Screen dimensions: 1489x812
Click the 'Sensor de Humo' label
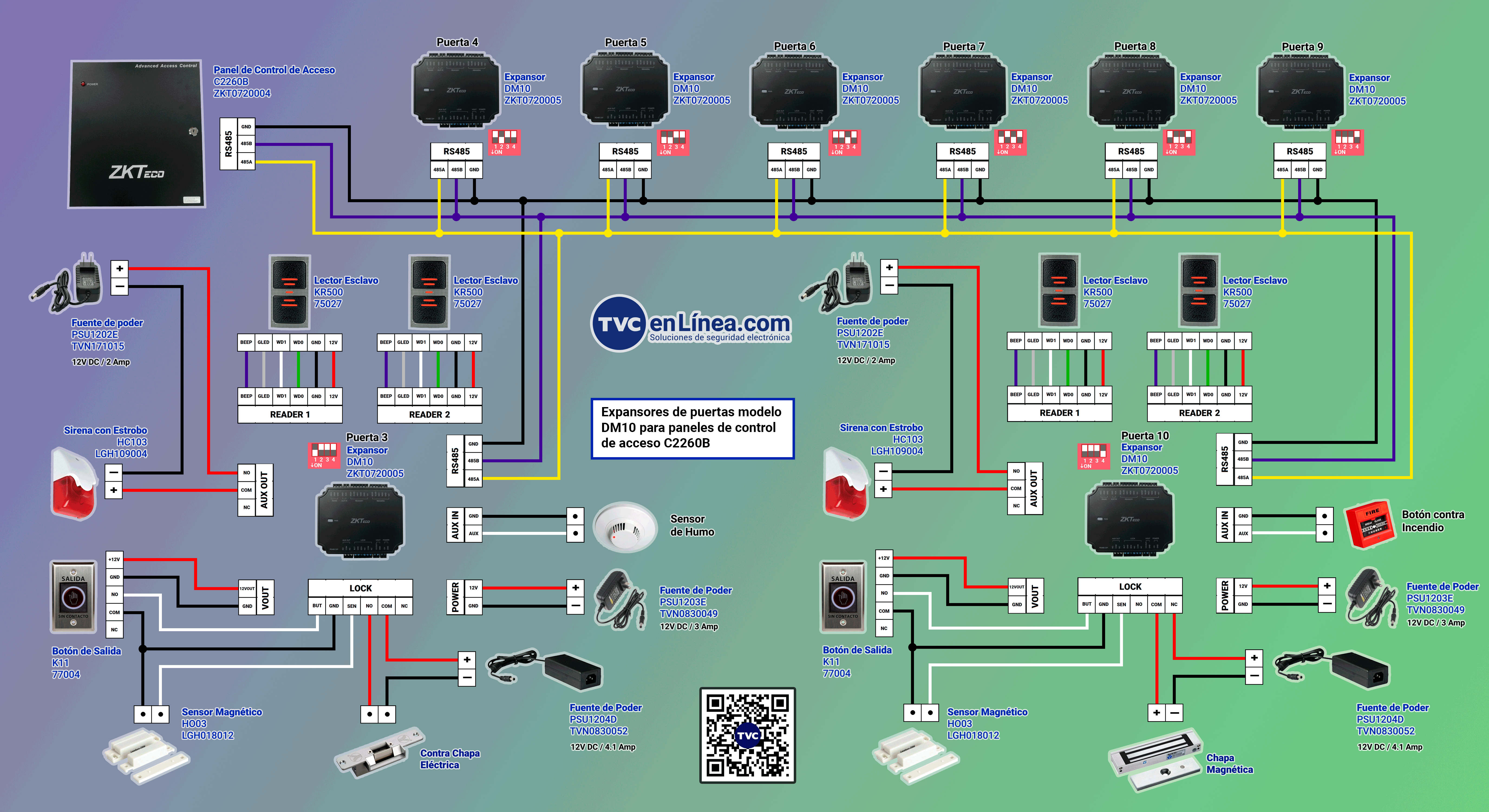pyautogui.click(x=692, y=525)
